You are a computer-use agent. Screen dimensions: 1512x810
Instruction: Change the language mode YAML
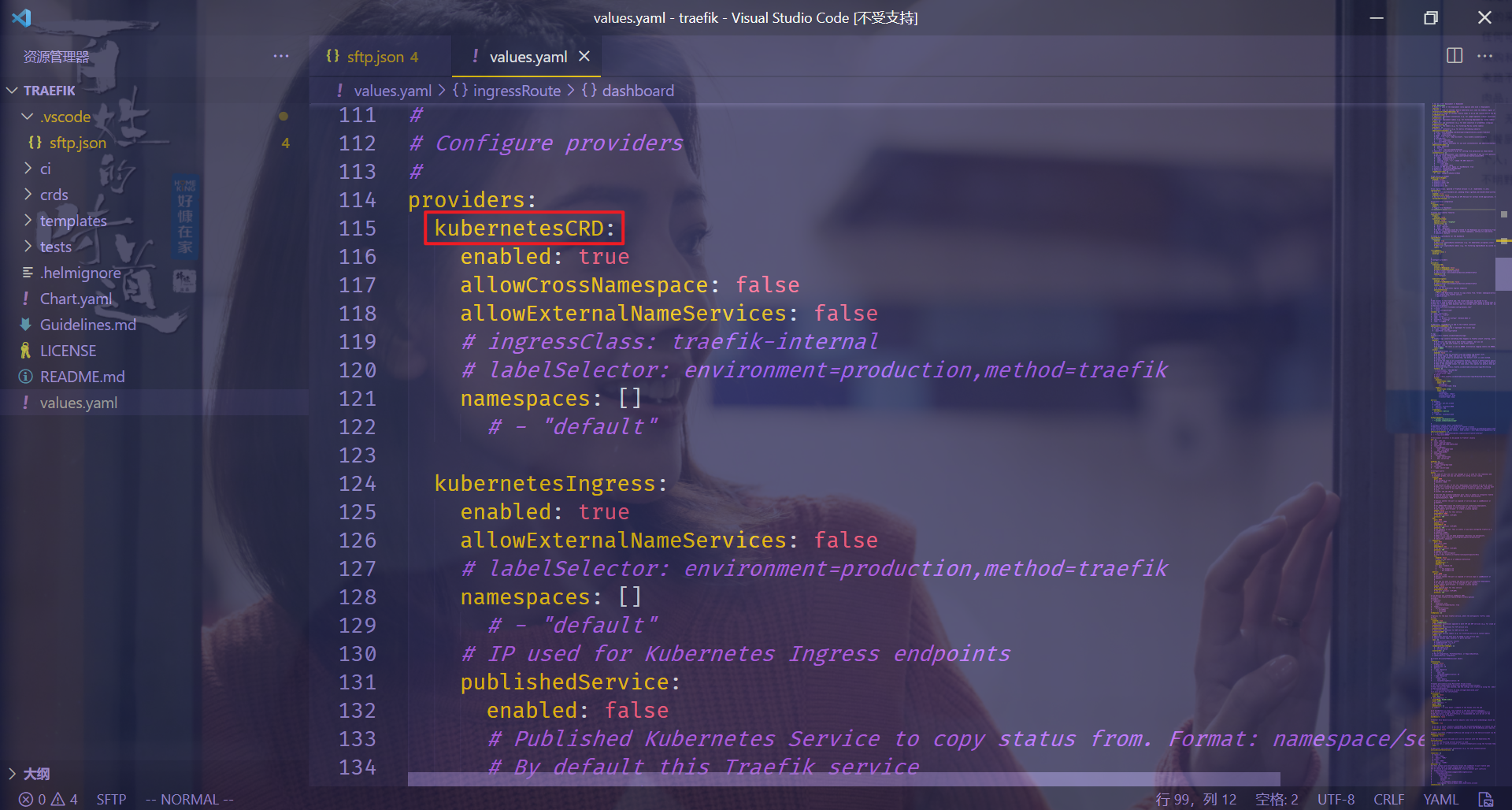pyautogui.click(x=1440, y=799)
